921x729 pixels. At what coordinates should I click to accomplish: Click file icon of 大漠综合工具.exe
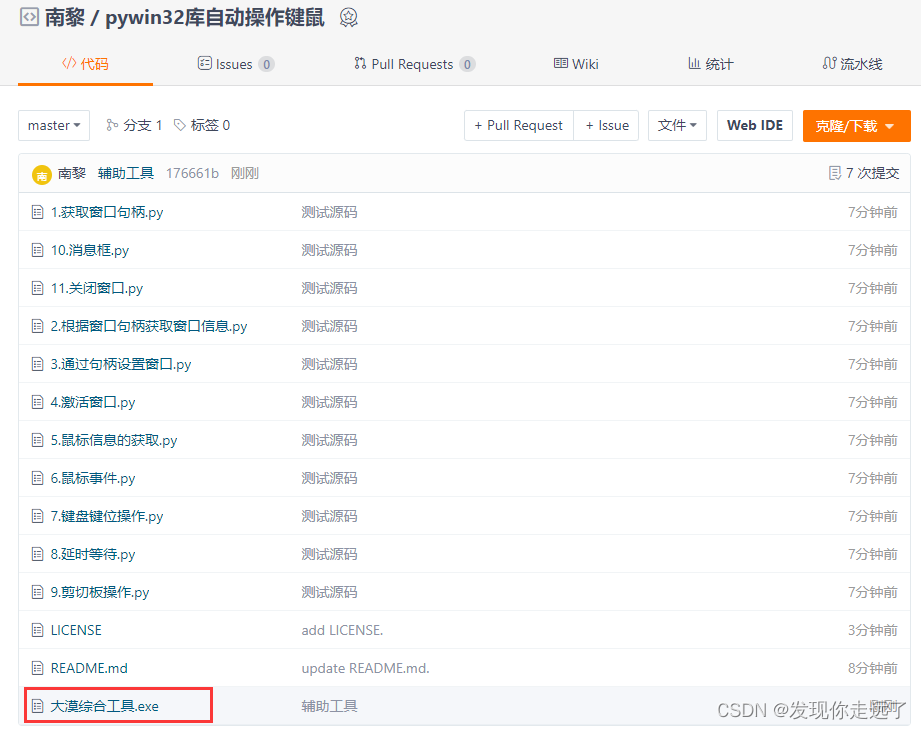pos(37,706)
